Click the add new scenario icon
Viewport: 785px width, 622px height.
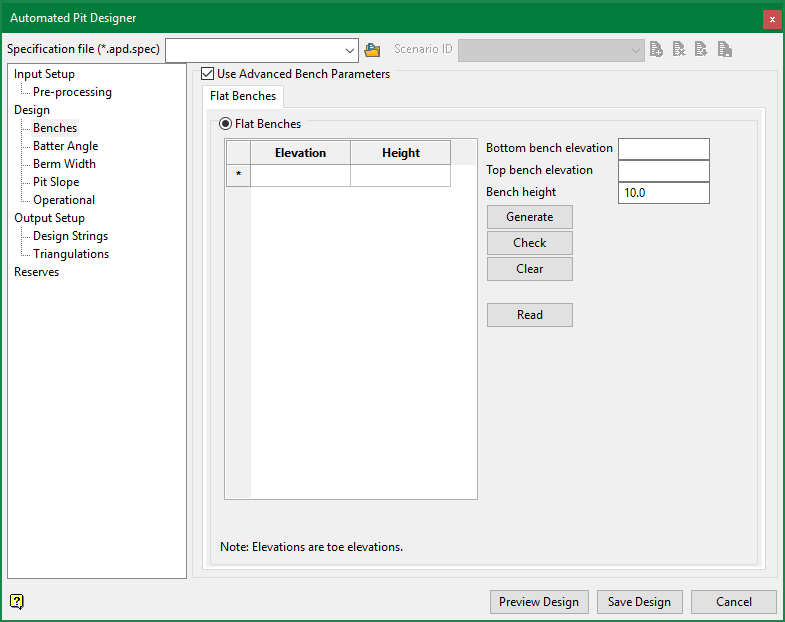click(x=656, y=49)
